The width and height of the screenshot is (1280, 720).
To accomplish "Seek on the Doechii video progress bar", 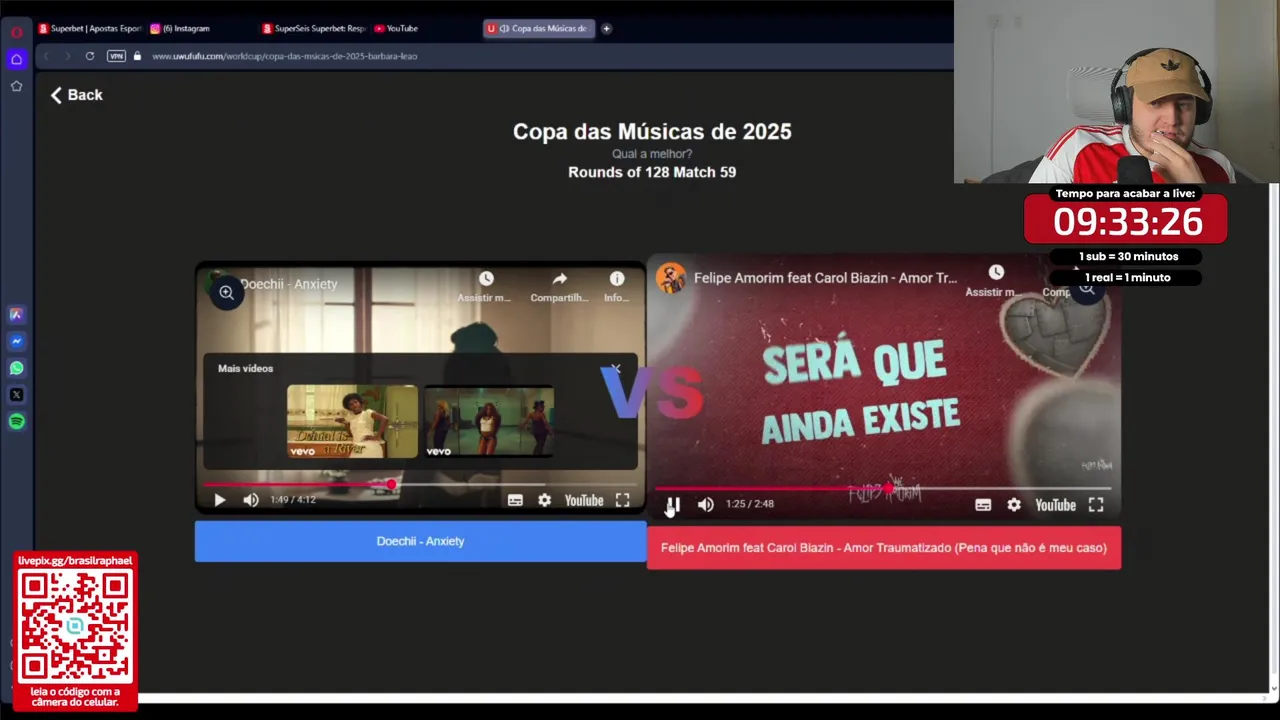I will coord(420,484).
